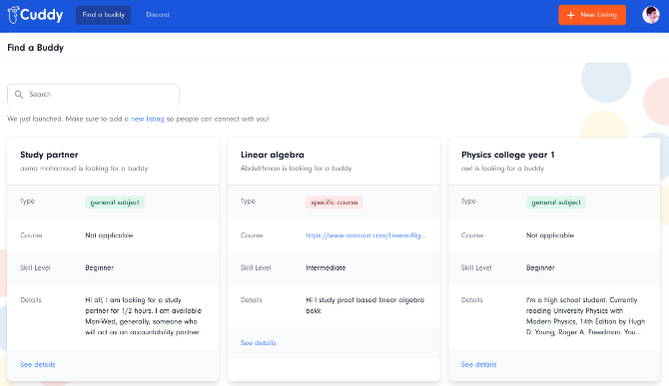Select the Study partner card title
Screen dimensions: 669x386
[49, 155]
